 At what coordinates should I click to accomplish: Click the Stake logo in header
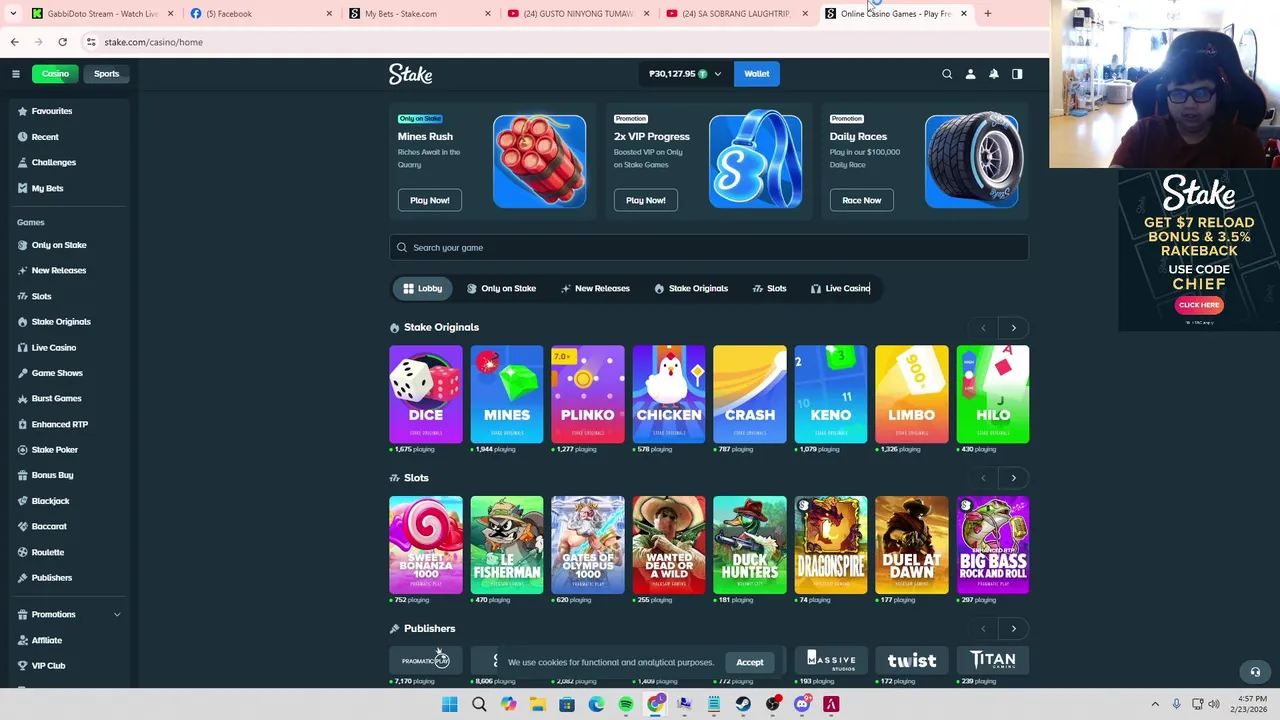click(411, 74)
